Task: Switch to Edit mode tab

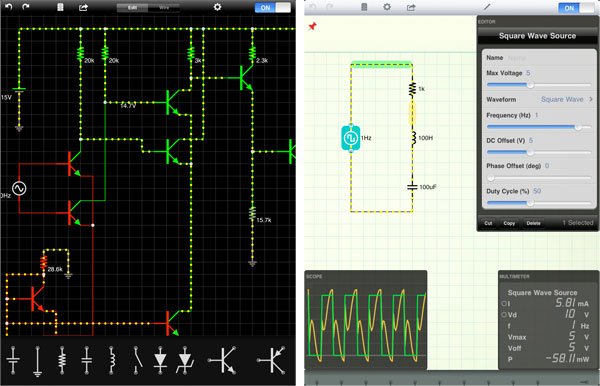Action: [132, 8]
